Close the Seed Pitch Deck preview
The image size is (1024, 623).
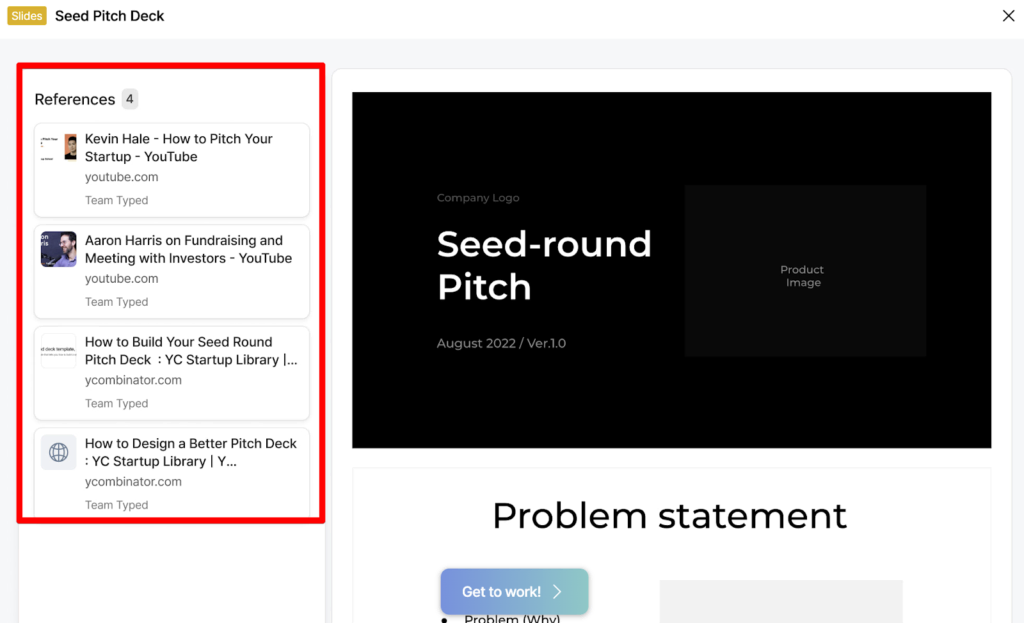pyautogui.click(x=1008, y=15)
